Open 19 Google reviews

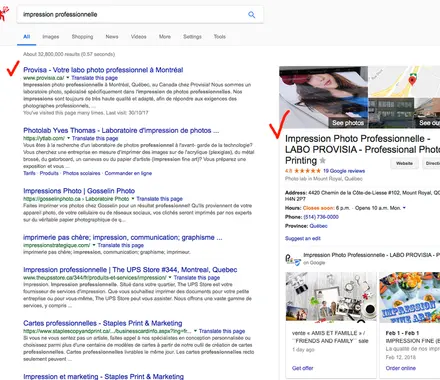[x=344, y=171]
